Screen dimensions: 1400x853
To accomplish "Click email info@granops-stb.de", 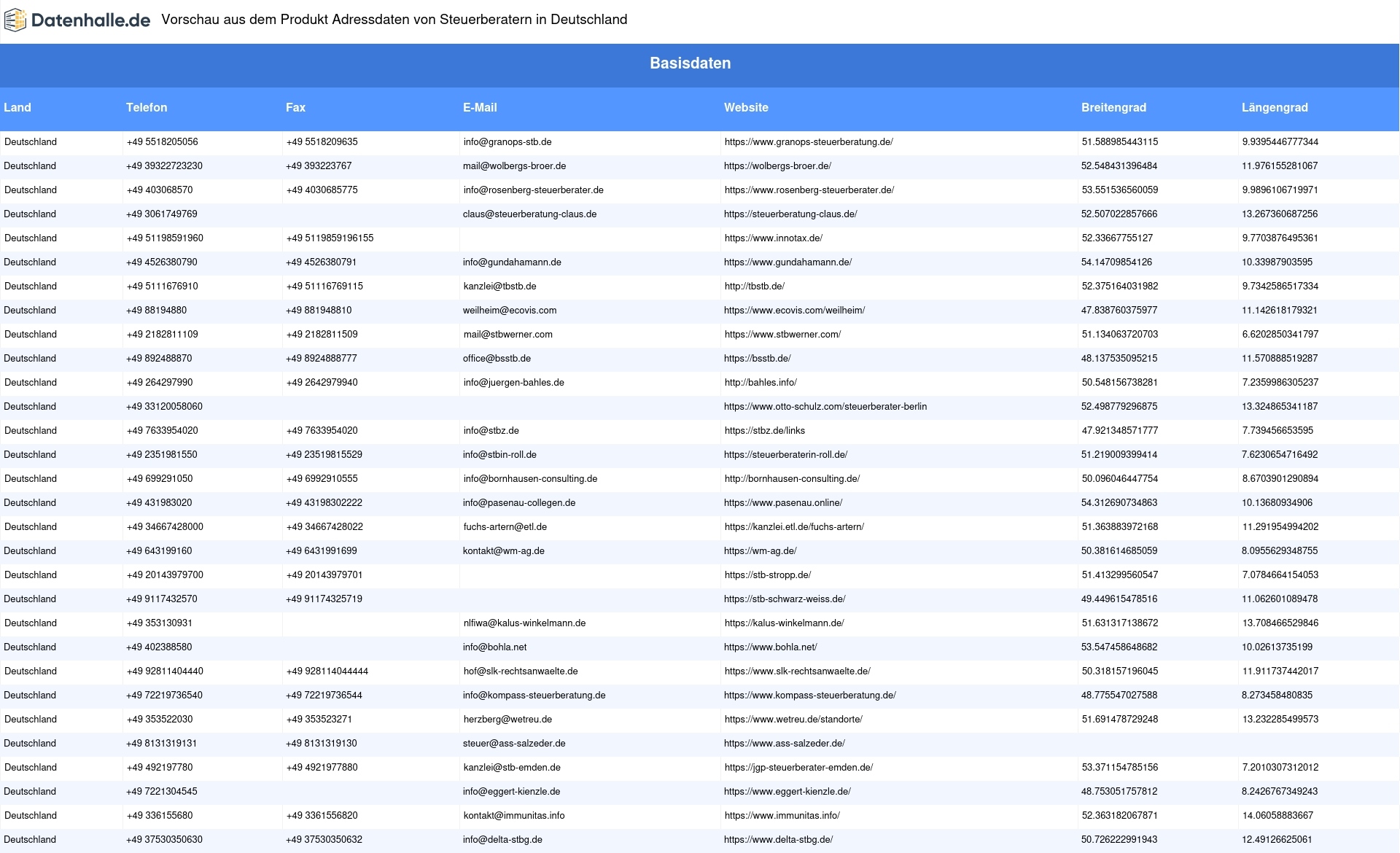I will tap(507, 142).
